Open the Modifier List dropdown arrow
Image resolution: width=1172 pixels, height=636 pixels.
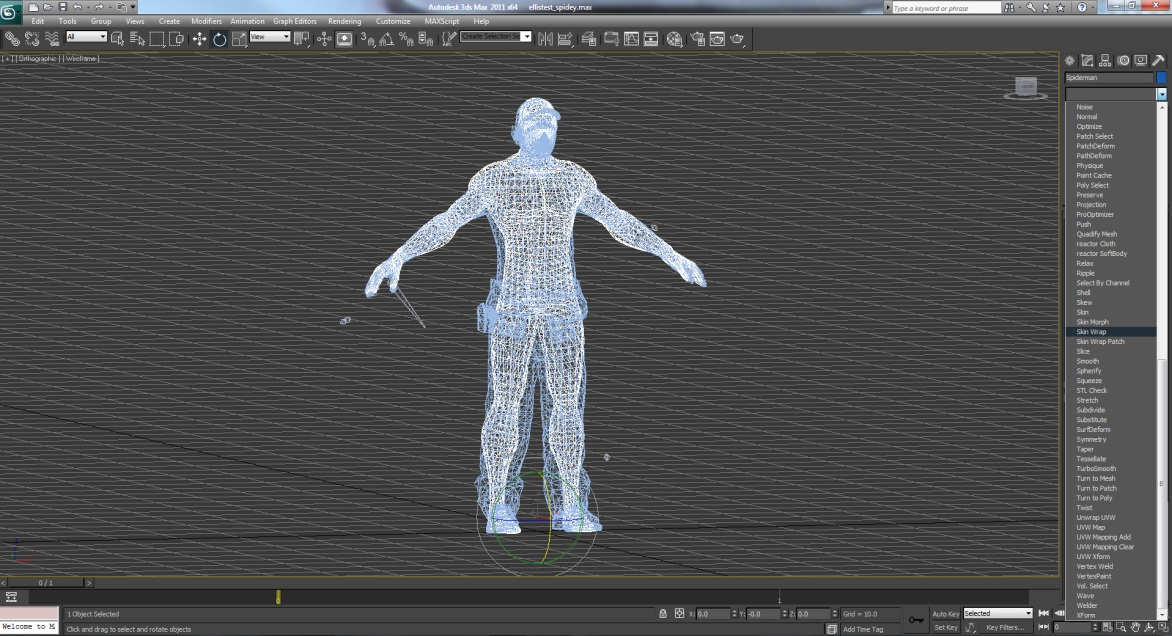[1161, 94]
